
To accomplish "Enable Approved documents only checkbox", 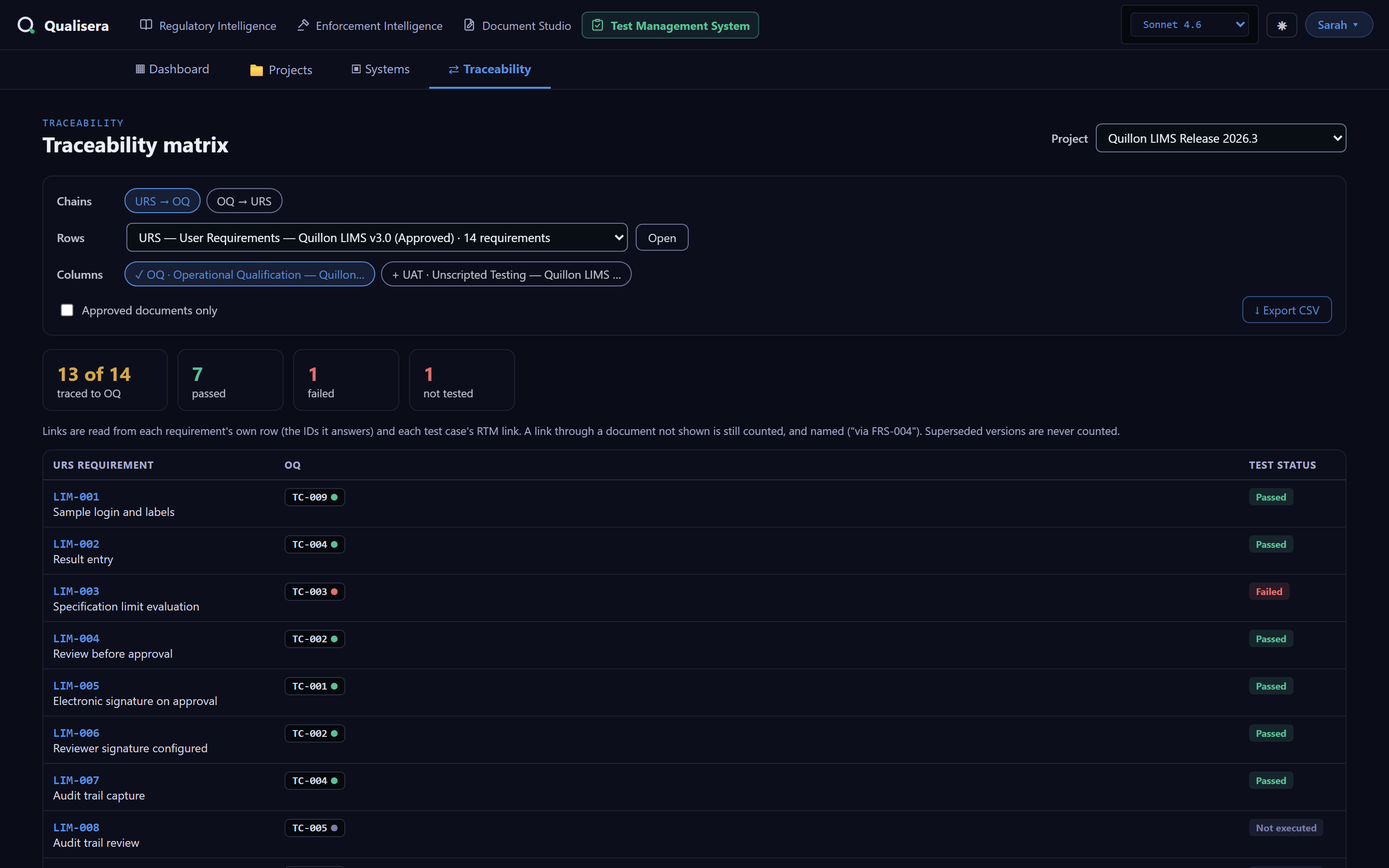I will click(x=67, y=310).
